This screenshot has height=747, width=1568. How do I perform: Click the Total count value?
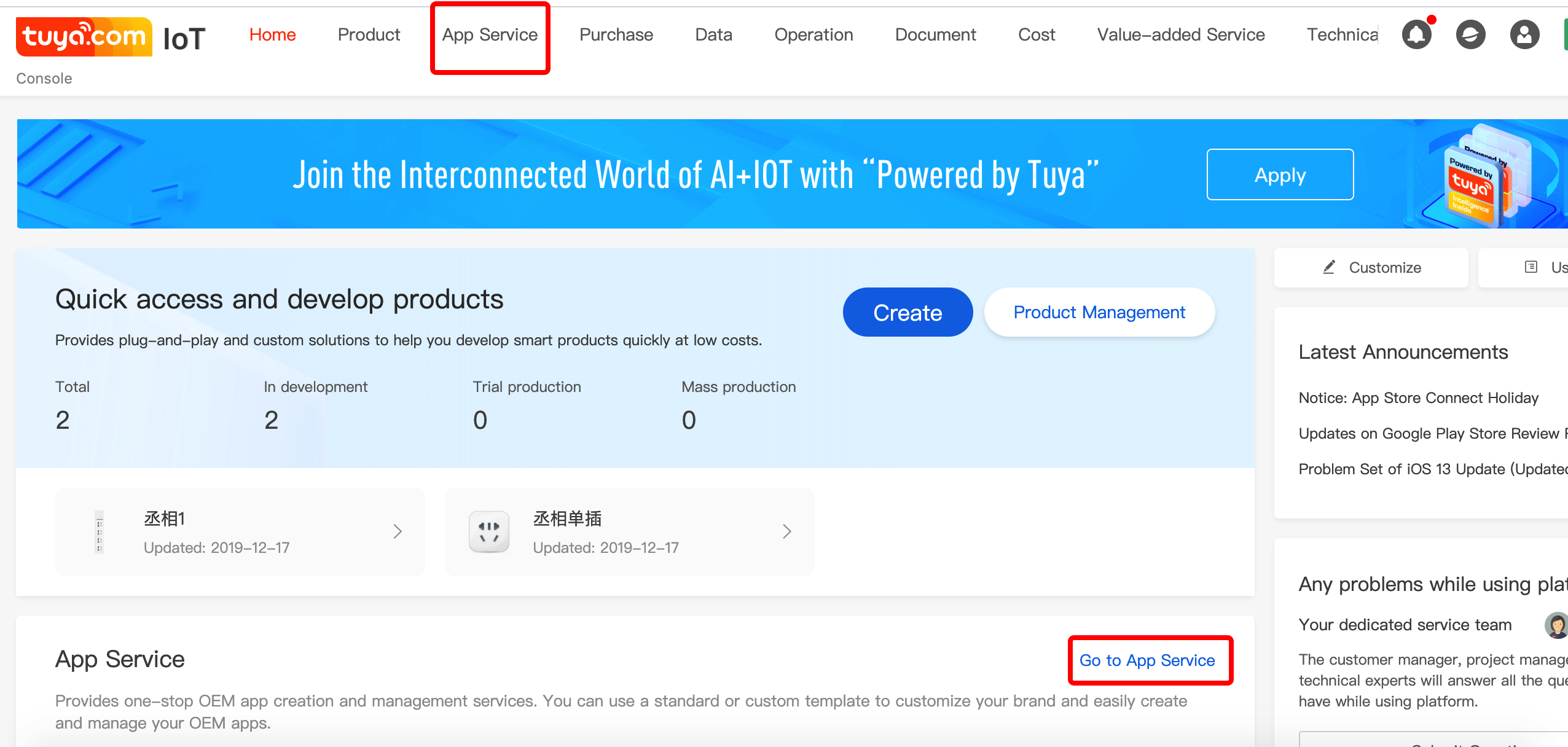point(63,420)
